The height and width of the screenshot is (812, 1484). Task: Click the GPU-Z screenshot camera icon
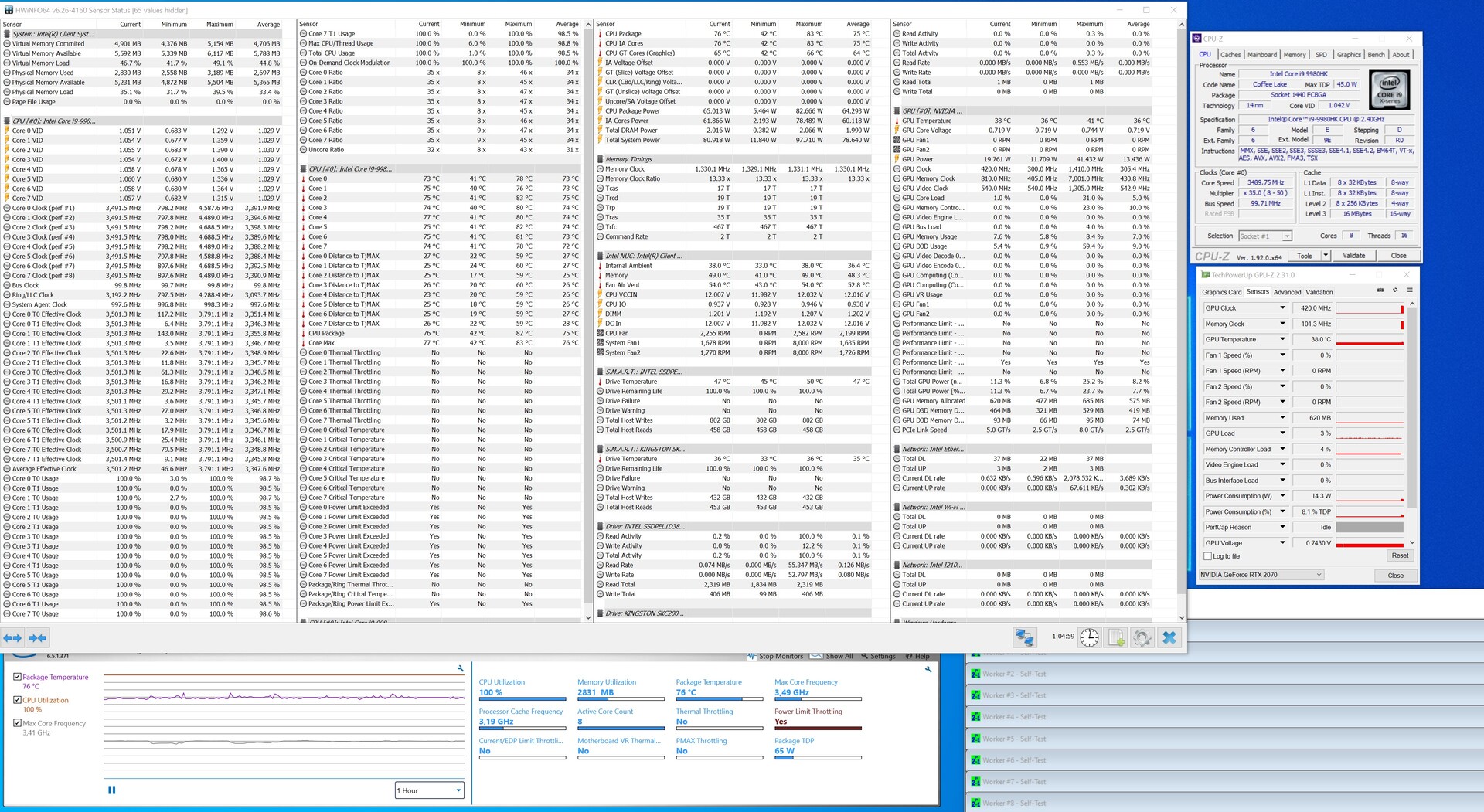pyautogui.click(x=1380, y=290)
